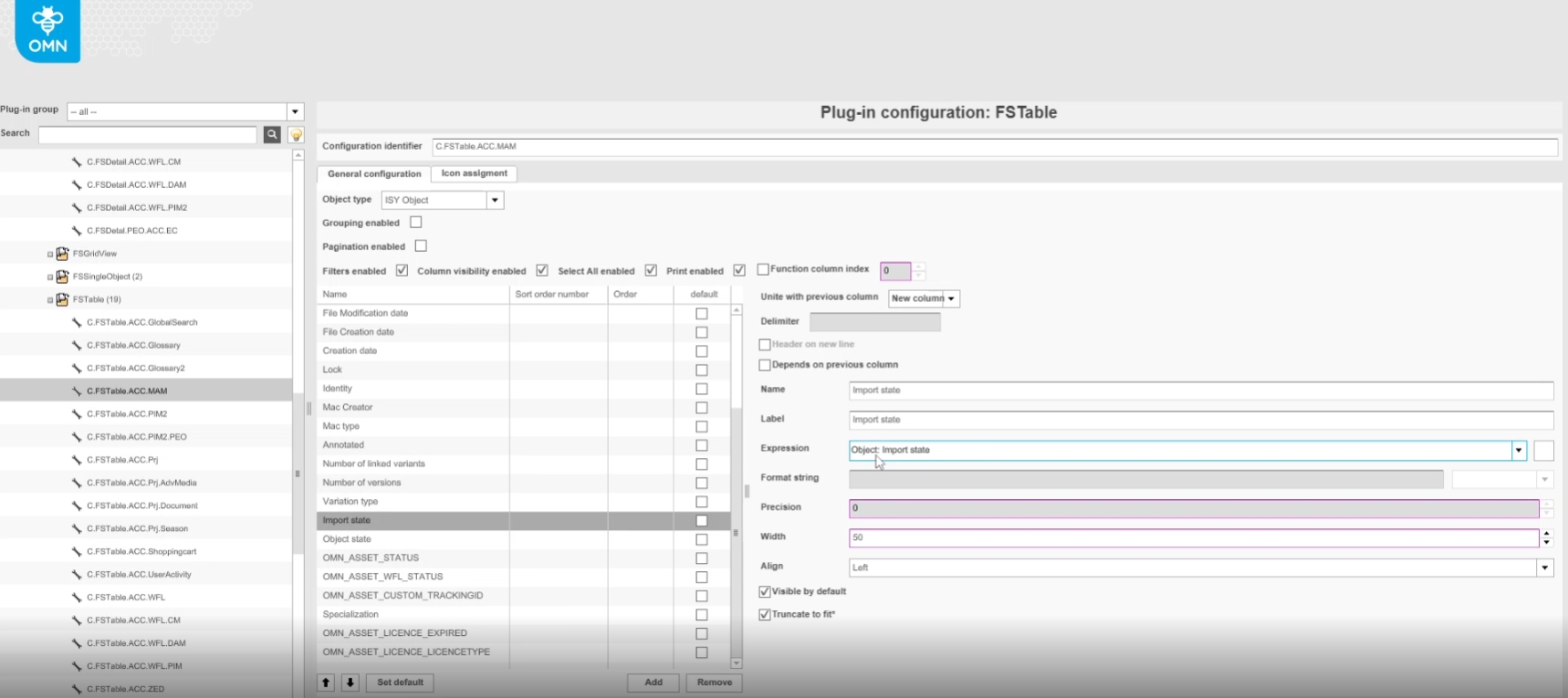Viewport: 1568px width, 698px height.
Task: Select C.FSTable.ACC.Prj in tree
Action: pos(122,460)
